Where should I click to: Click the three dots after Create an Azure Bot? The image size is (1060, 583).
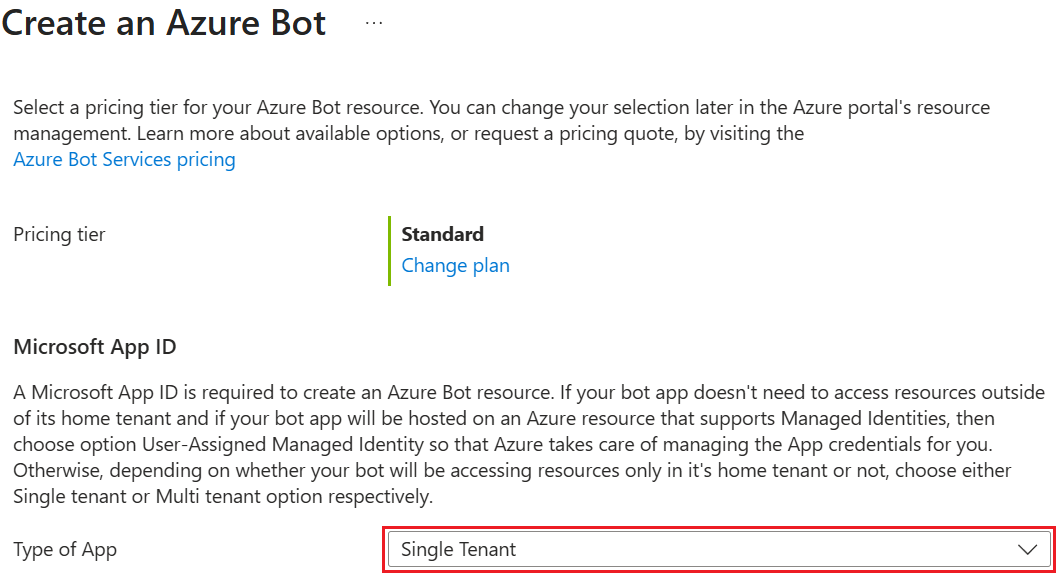[x=373, y=22]
